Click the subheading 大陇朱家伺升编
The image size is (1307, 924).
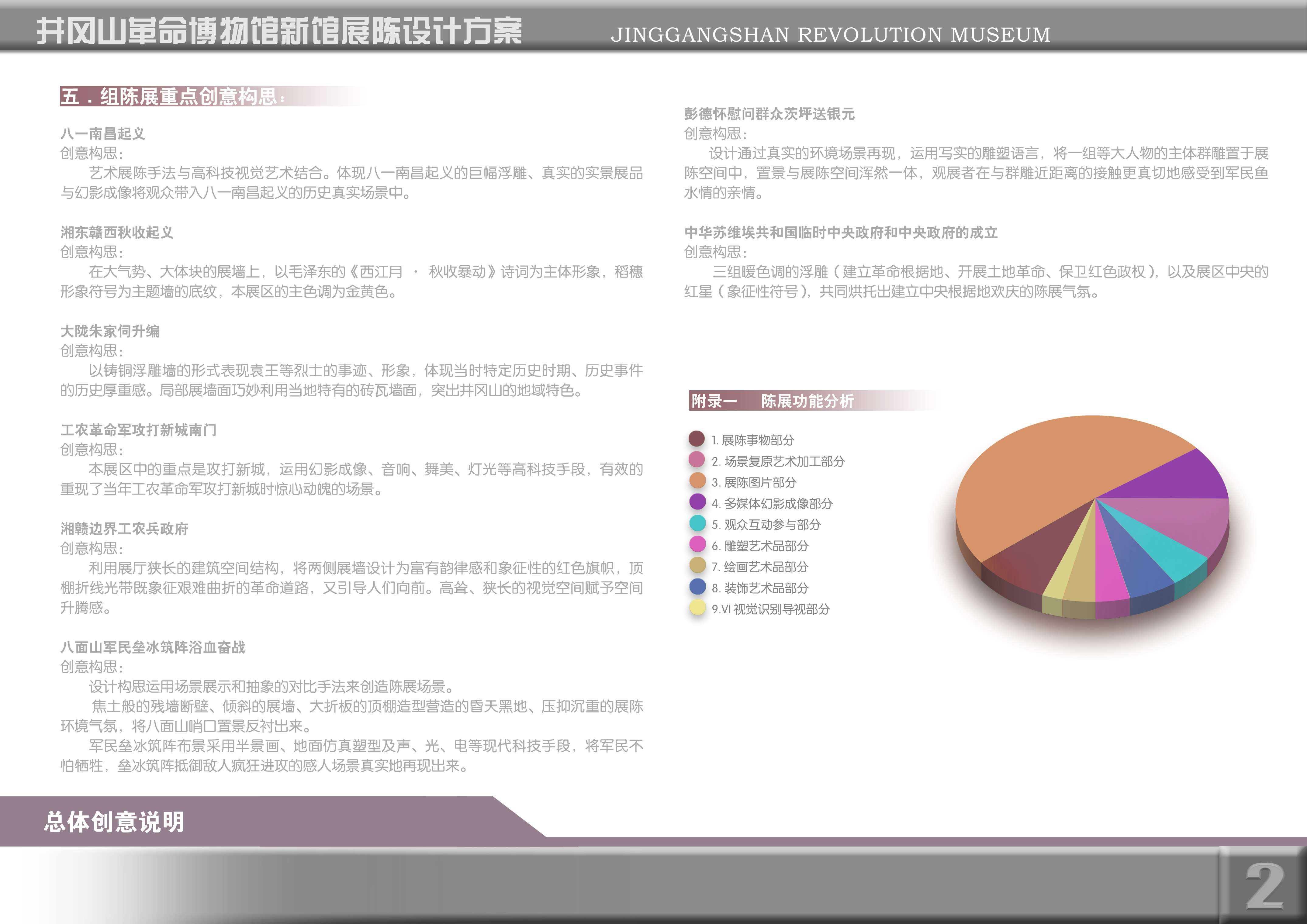(110, 331)
